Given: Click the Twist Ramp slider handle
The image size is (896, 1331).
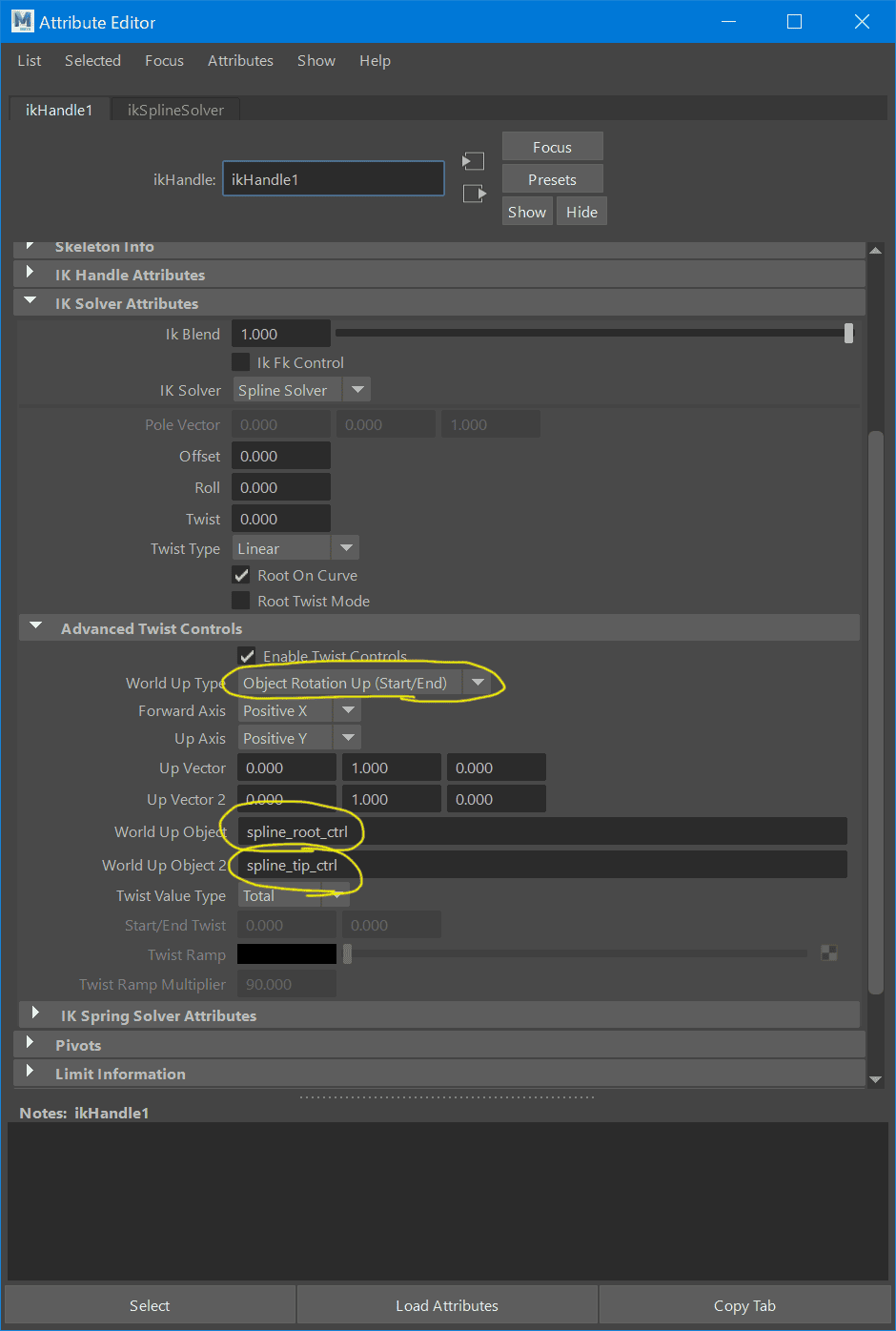Looking at the screenshot, I should [347, 953].
